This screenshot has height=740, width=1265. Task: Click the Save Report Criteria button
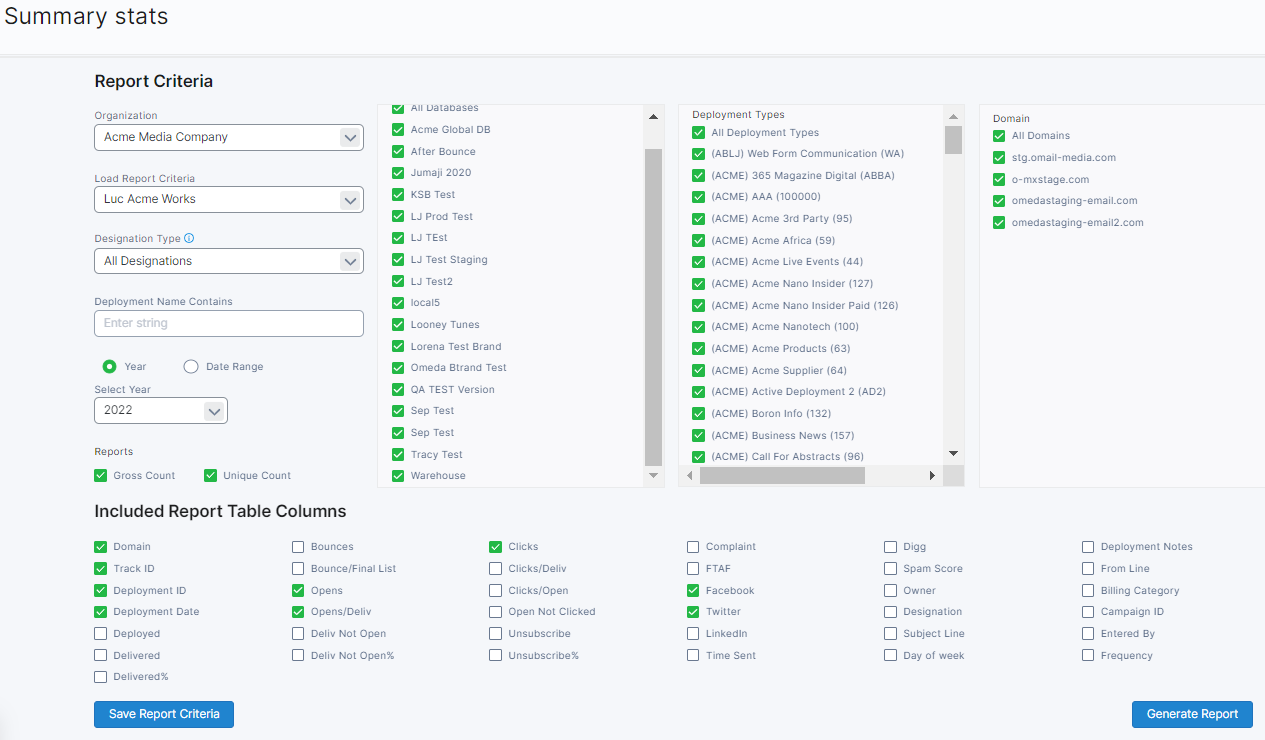[x=164, y=714]
